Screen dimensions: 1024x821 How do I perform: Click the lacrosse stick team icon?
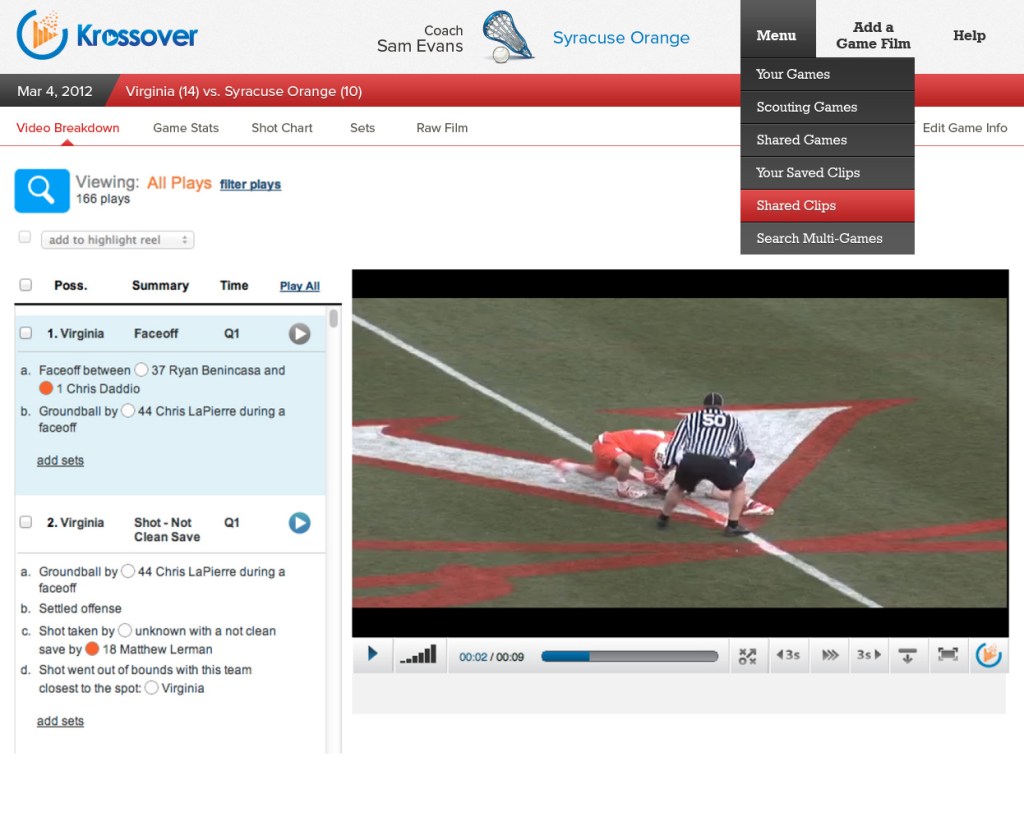coord(507,37)
